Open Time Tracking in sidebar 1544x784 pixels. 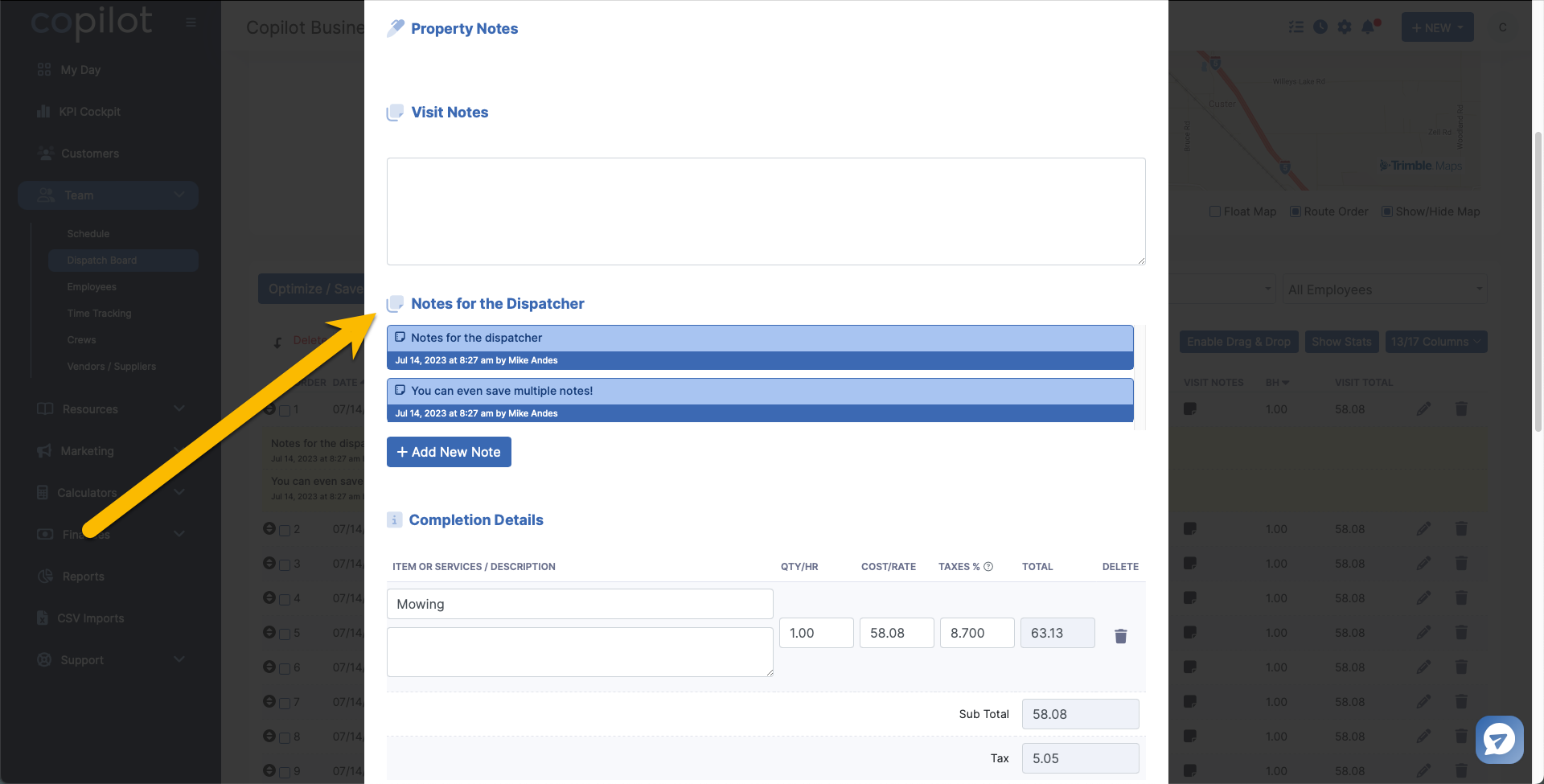coord(100,314)
